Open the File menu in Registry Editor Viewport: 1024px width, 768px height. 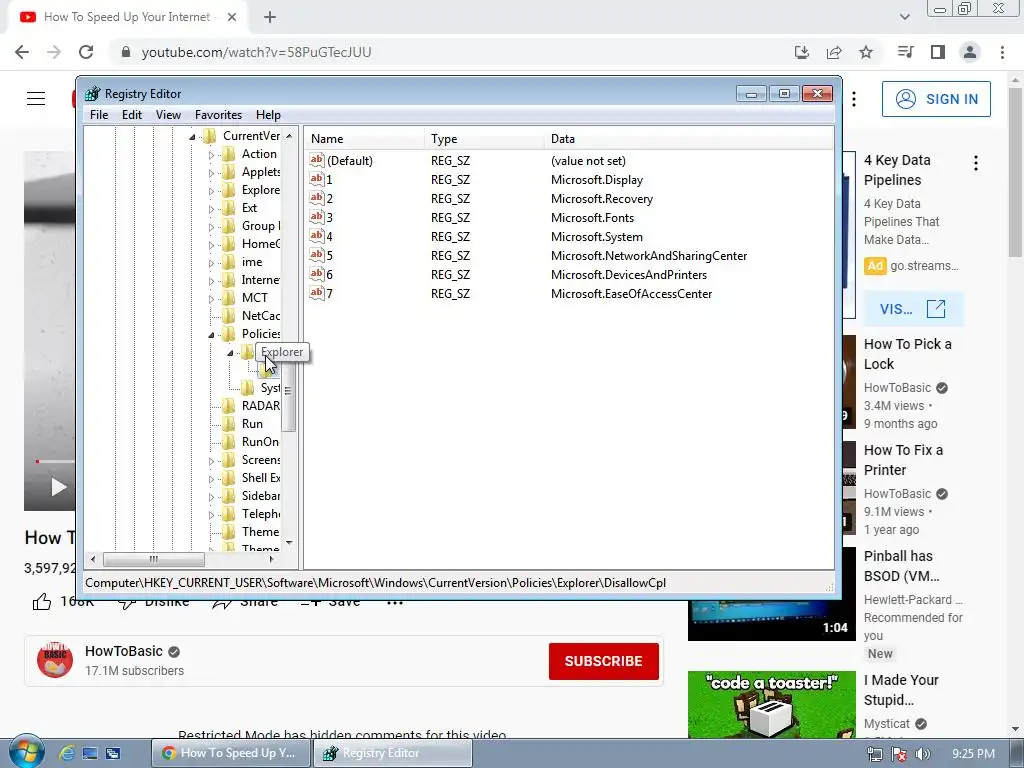click(99, 115)
